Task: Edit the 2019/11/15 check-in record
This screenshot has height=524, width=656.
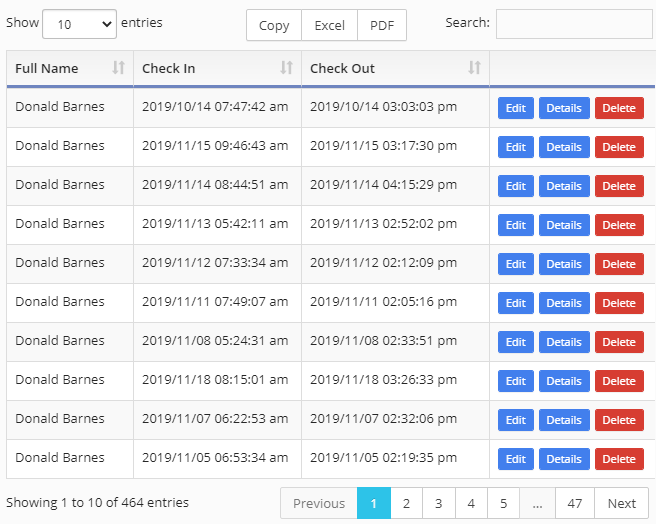Action: pyautogui.click(x=515, y=147)
